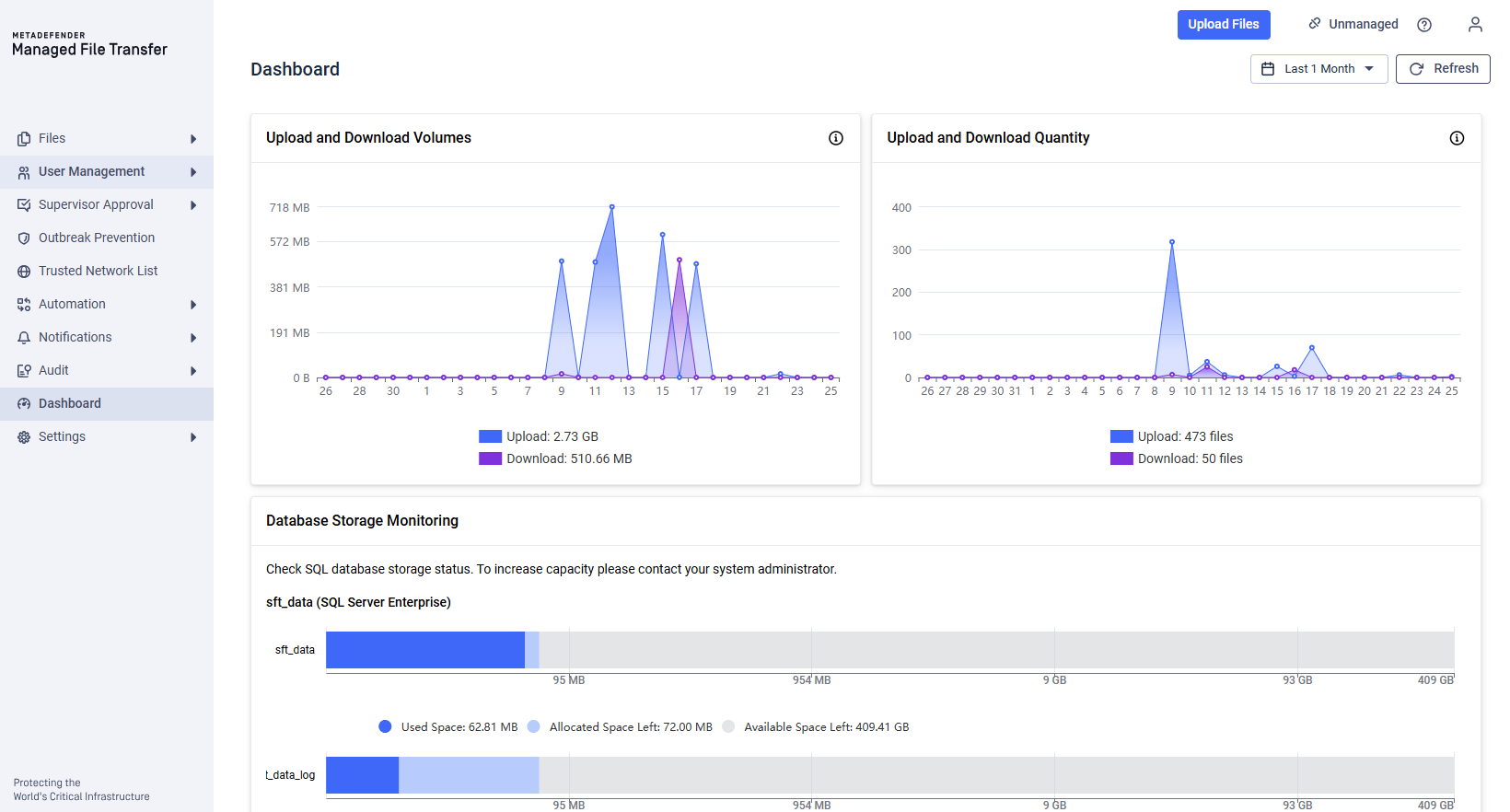This screenshot has height=812, width=1510.
Task: Refresh the dashboard data
Action: (1442, 69)
